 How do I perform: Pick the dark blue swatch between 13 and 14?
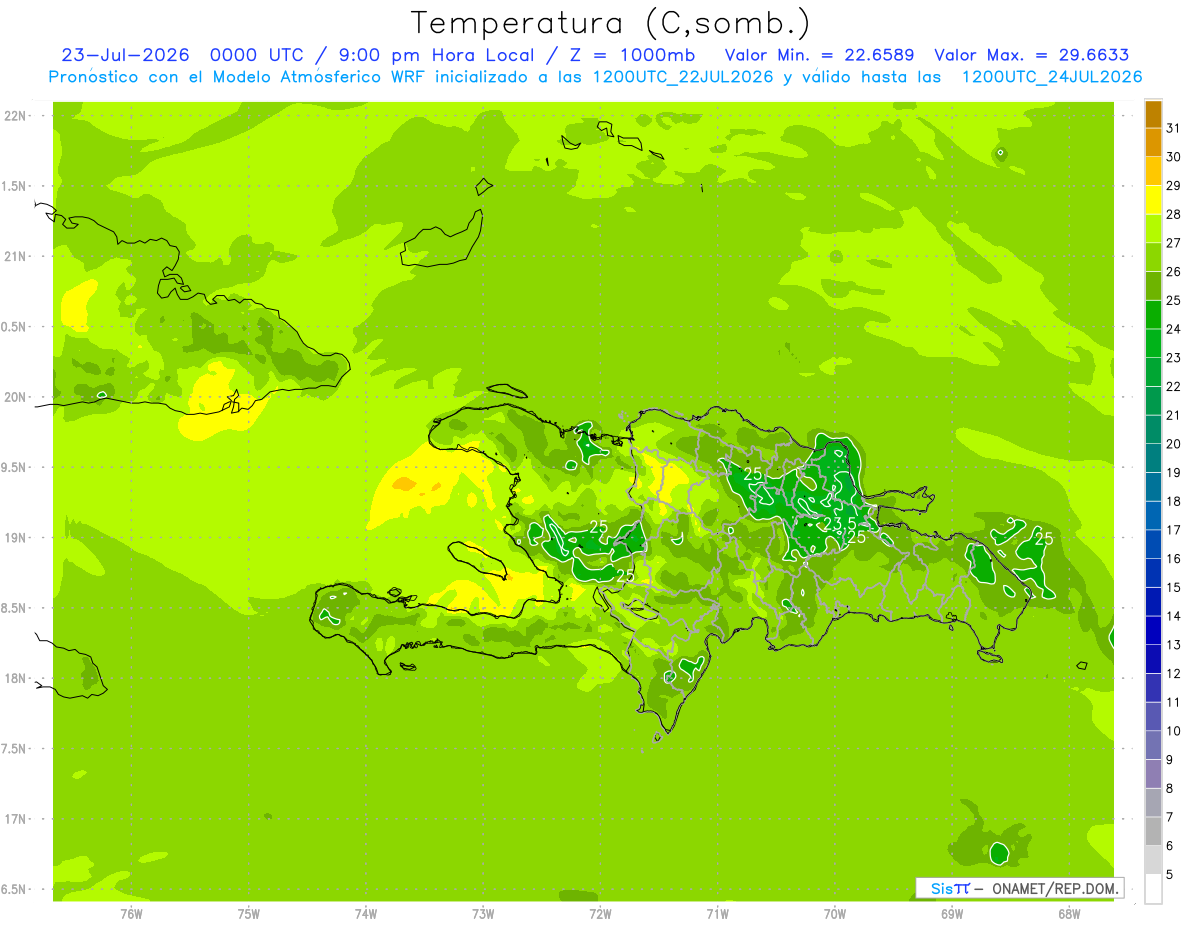click(1153, 631)
